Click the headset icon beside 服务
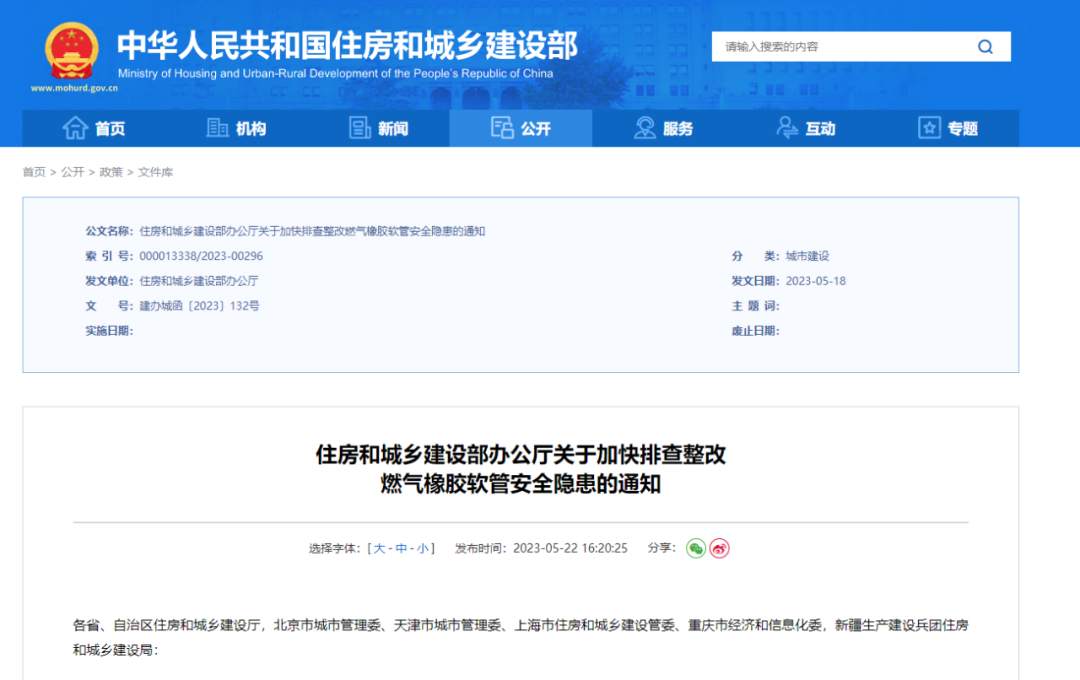The width and height of the screenshot is (1080, 680). [x=645, y=128]
